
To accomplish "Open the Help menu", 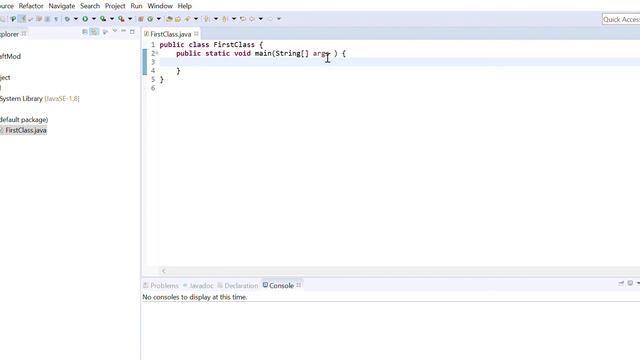I will click(184, 6).
